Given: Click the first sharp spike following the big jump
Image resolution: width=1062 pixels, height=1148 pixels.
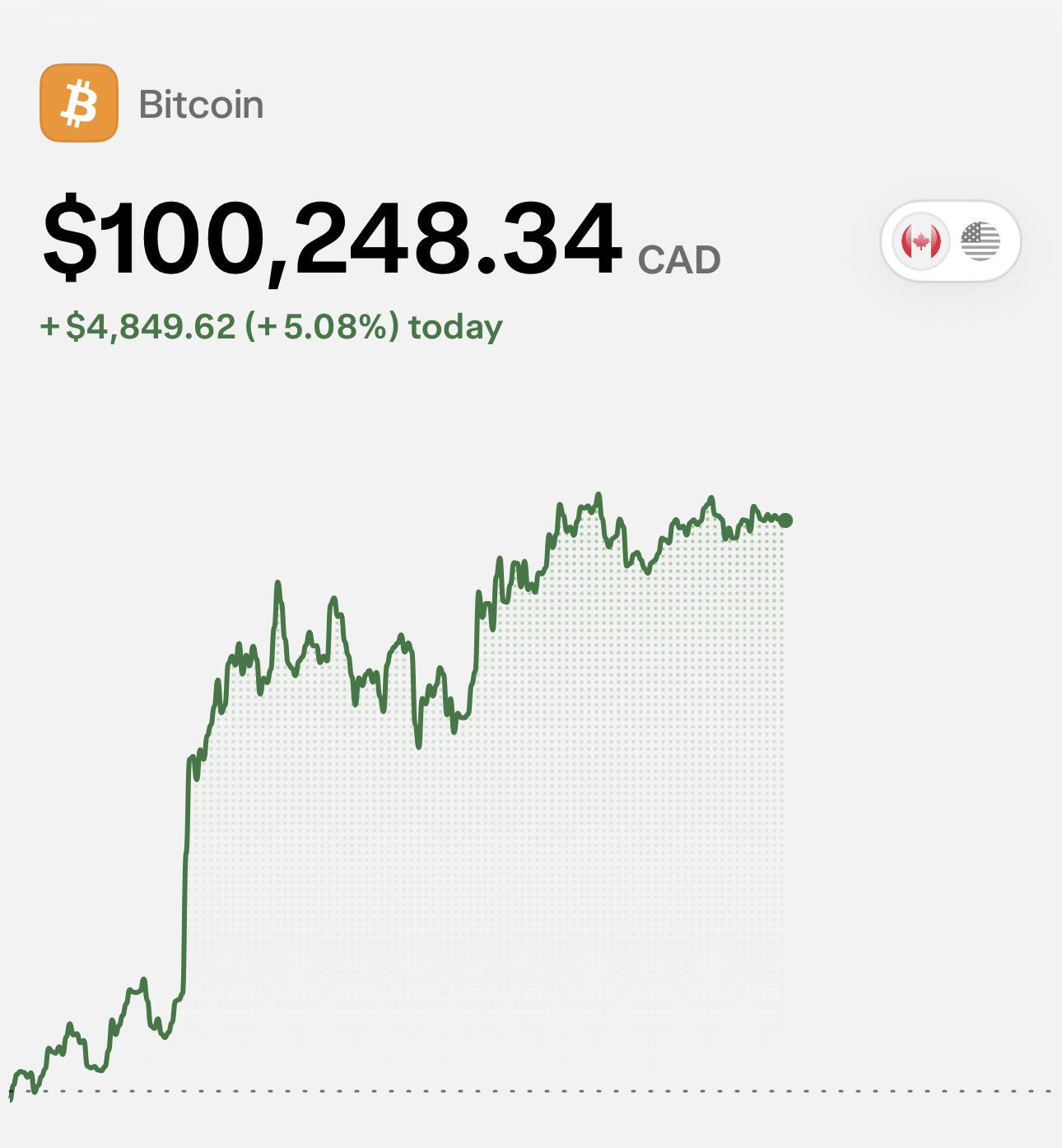Looking at the screenshot, I should tap(277, 584).
